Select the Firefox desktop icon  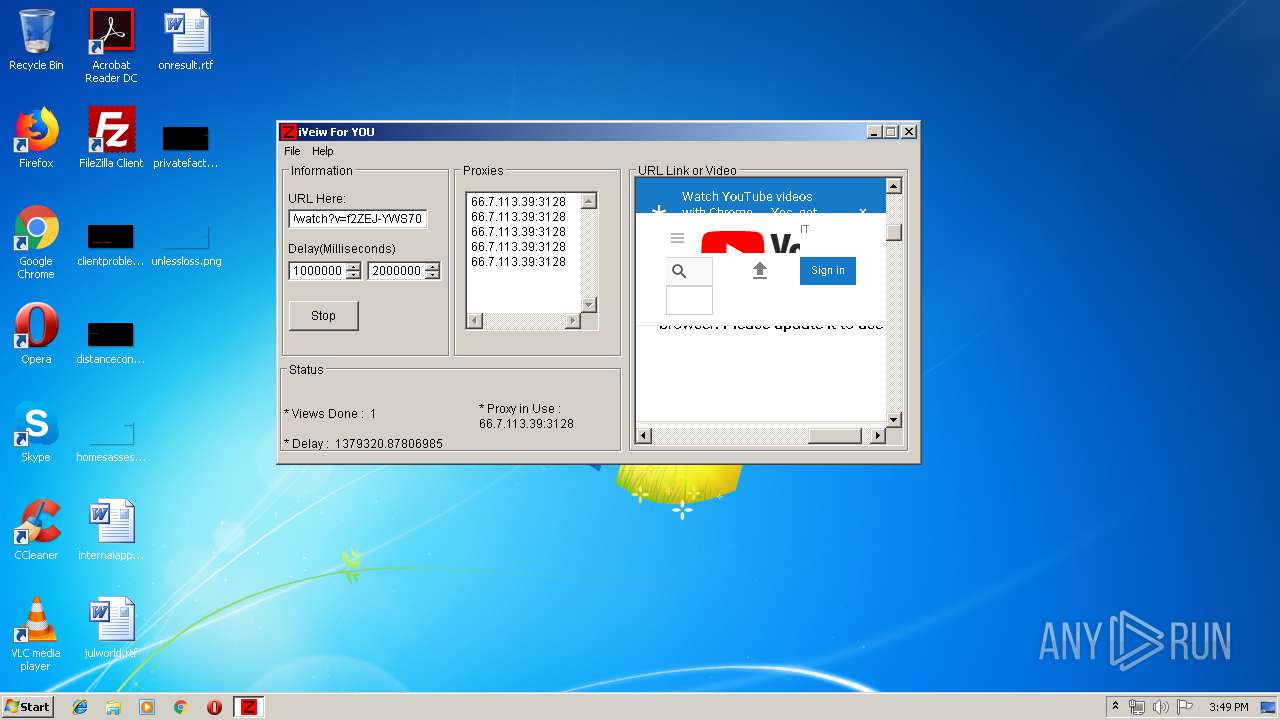point(36,139)
